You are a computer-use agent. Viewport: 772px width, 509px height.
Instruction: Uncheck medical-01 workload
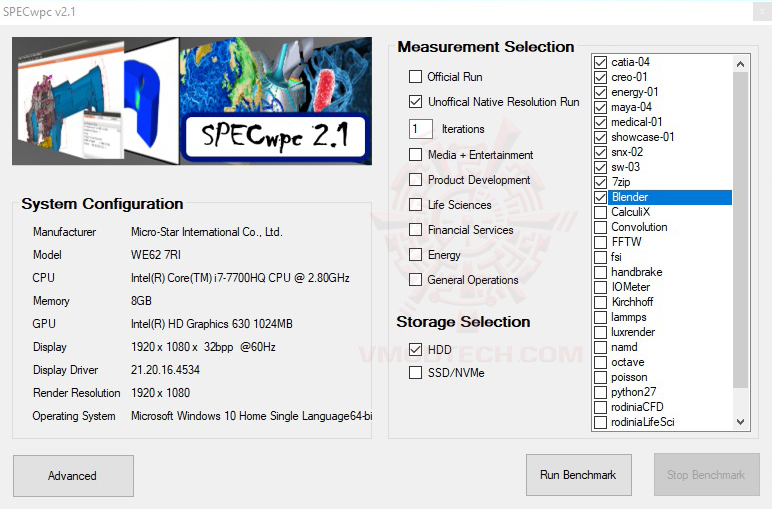point(600,122)
